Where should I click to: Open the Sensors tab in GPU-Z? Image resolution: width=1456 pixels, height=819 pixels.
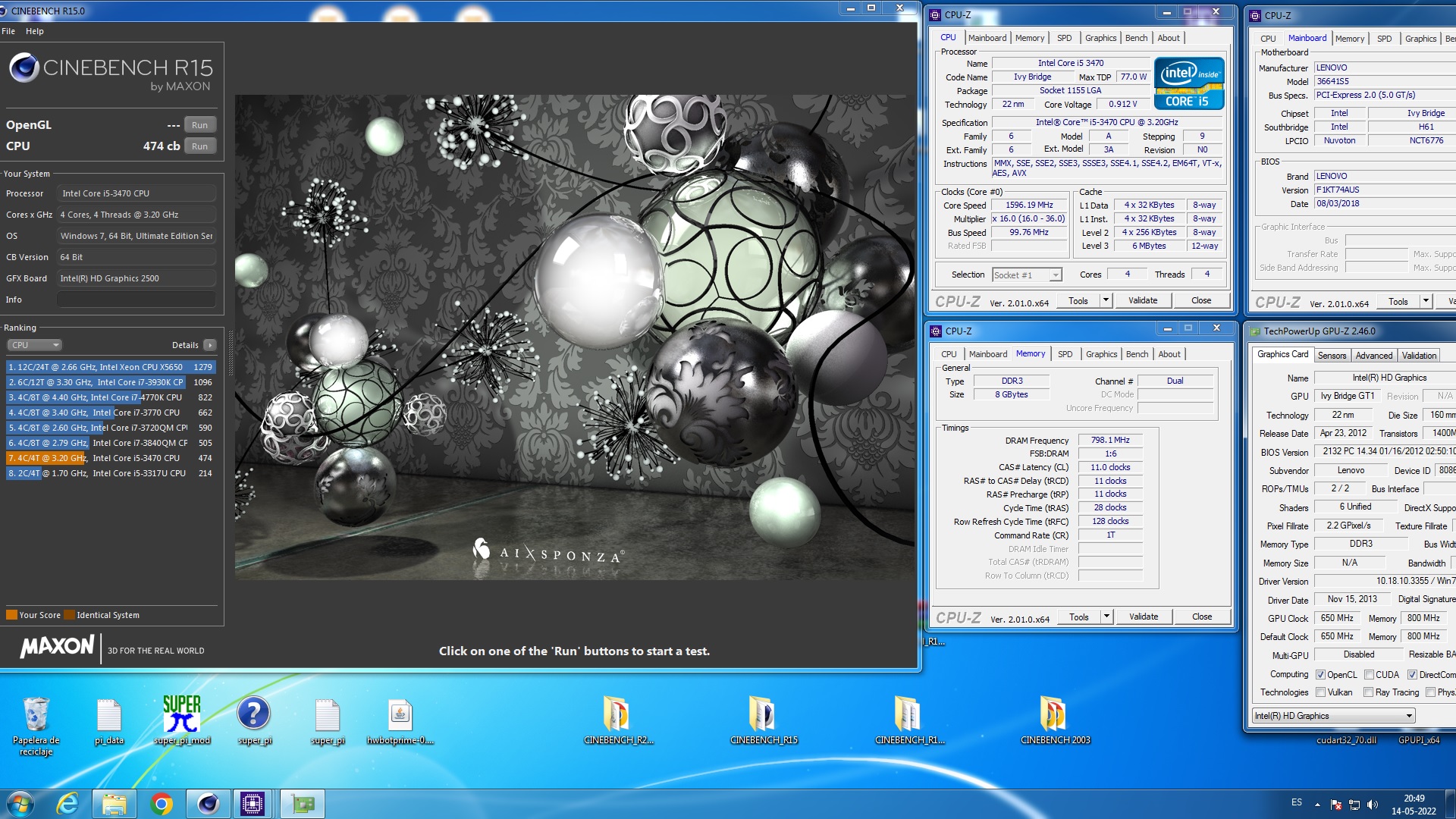(1332, 355)
